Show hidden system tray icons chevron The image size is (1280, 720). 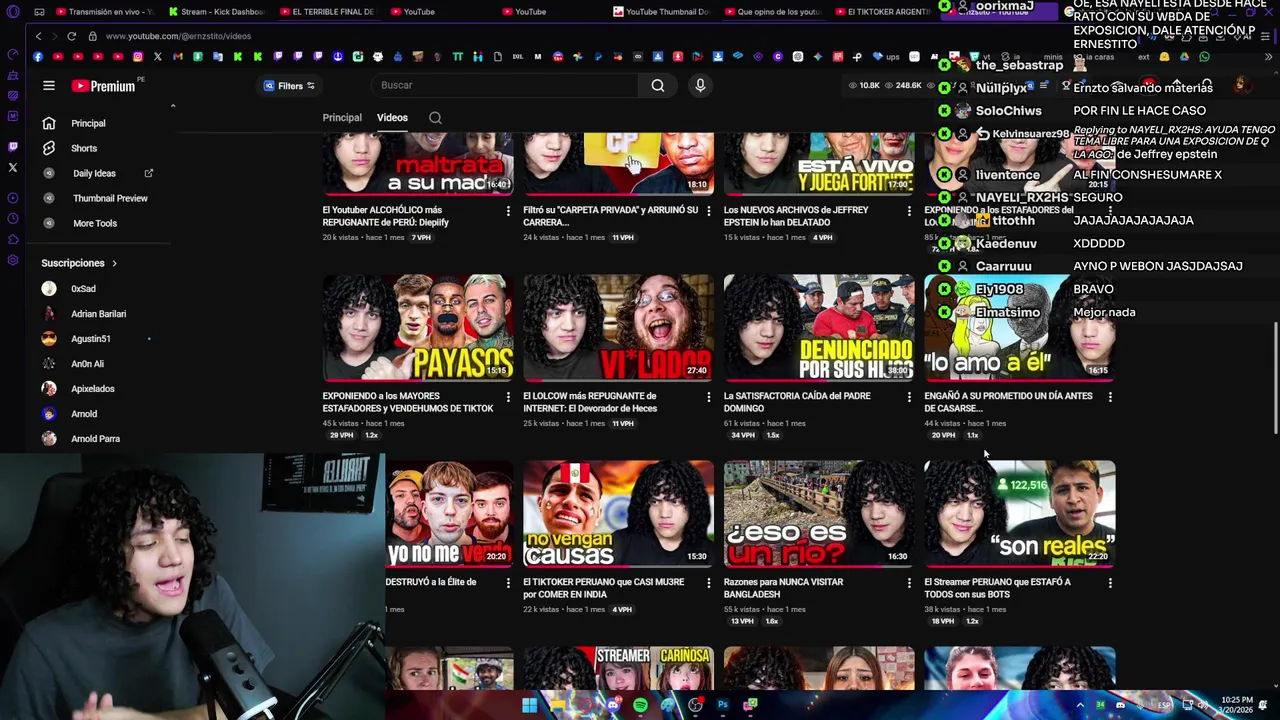click(x=1080, y=705)
